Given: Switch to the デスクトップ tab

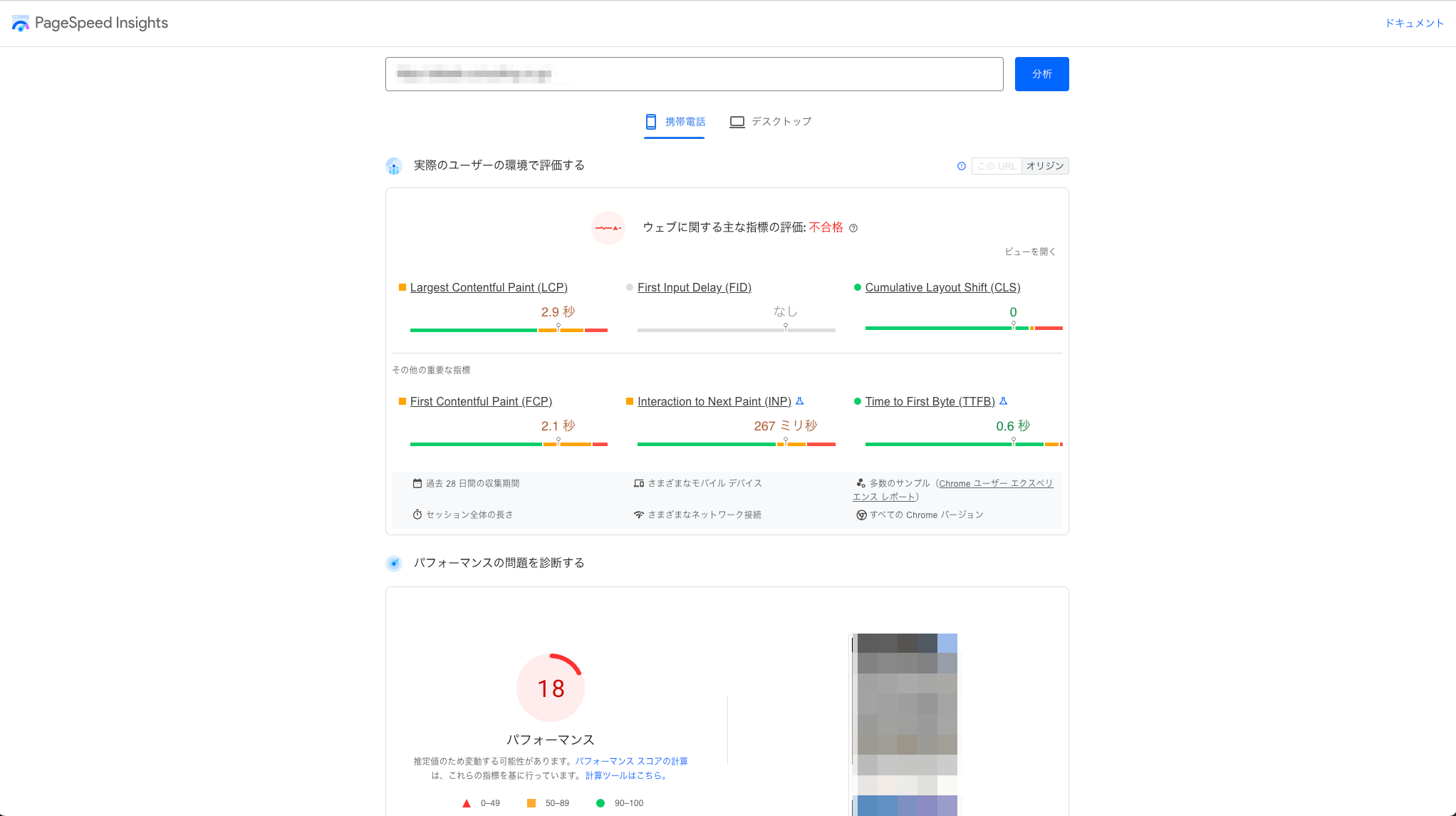Looking at the screenshot, I should pos(771,122).
